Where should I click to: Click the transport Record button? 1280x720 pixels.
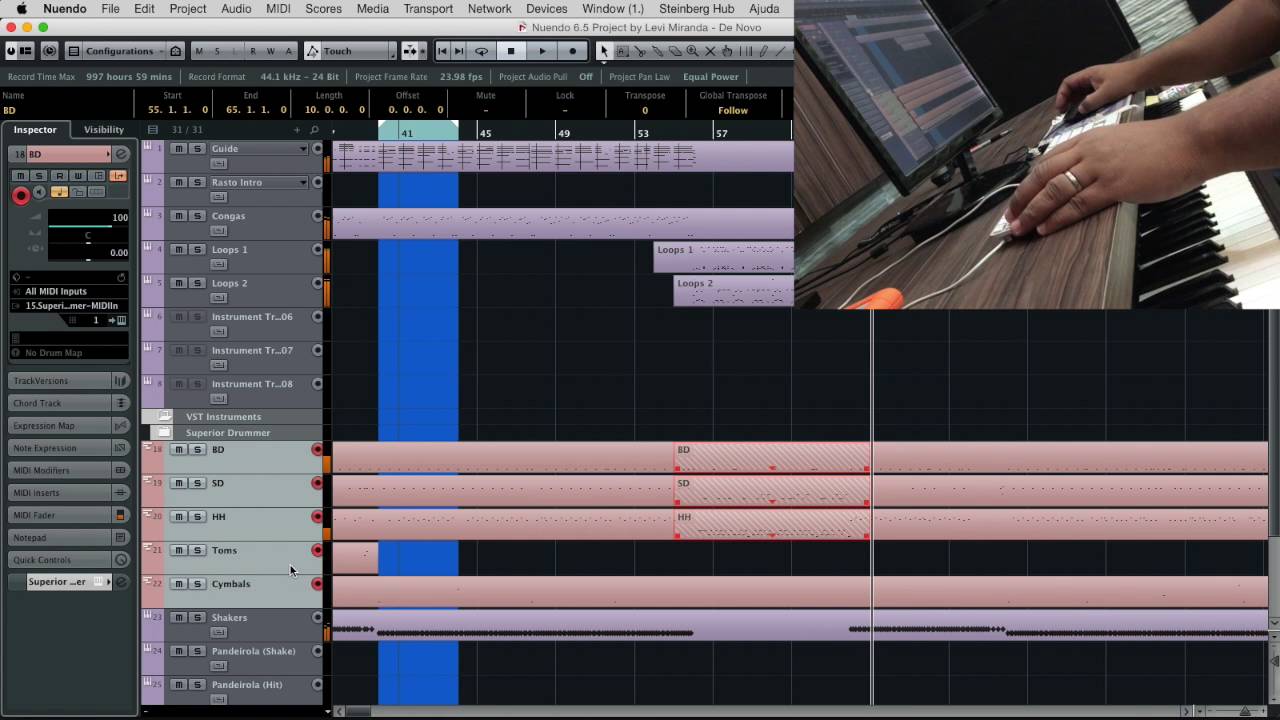(573, 51)
